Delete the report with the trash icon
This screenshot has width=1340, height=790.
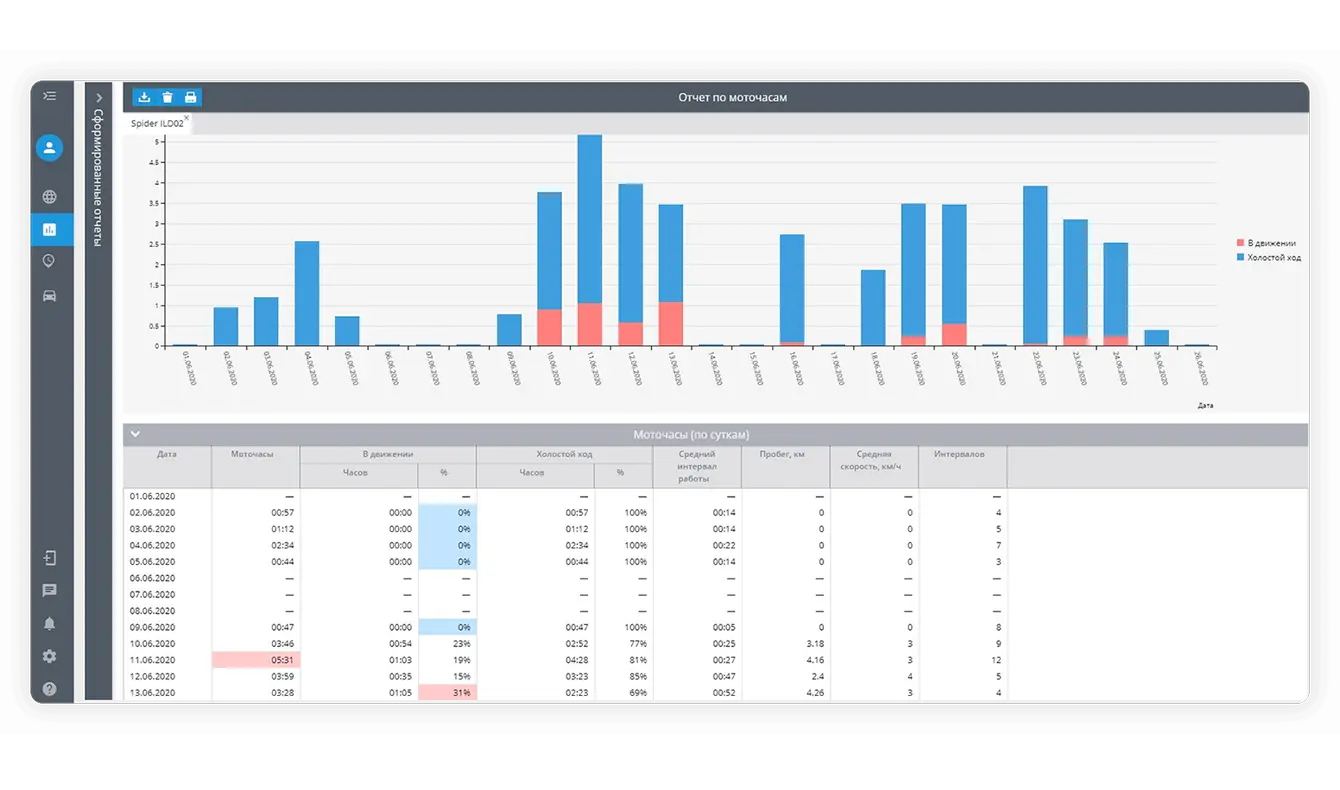coord(167,97)
